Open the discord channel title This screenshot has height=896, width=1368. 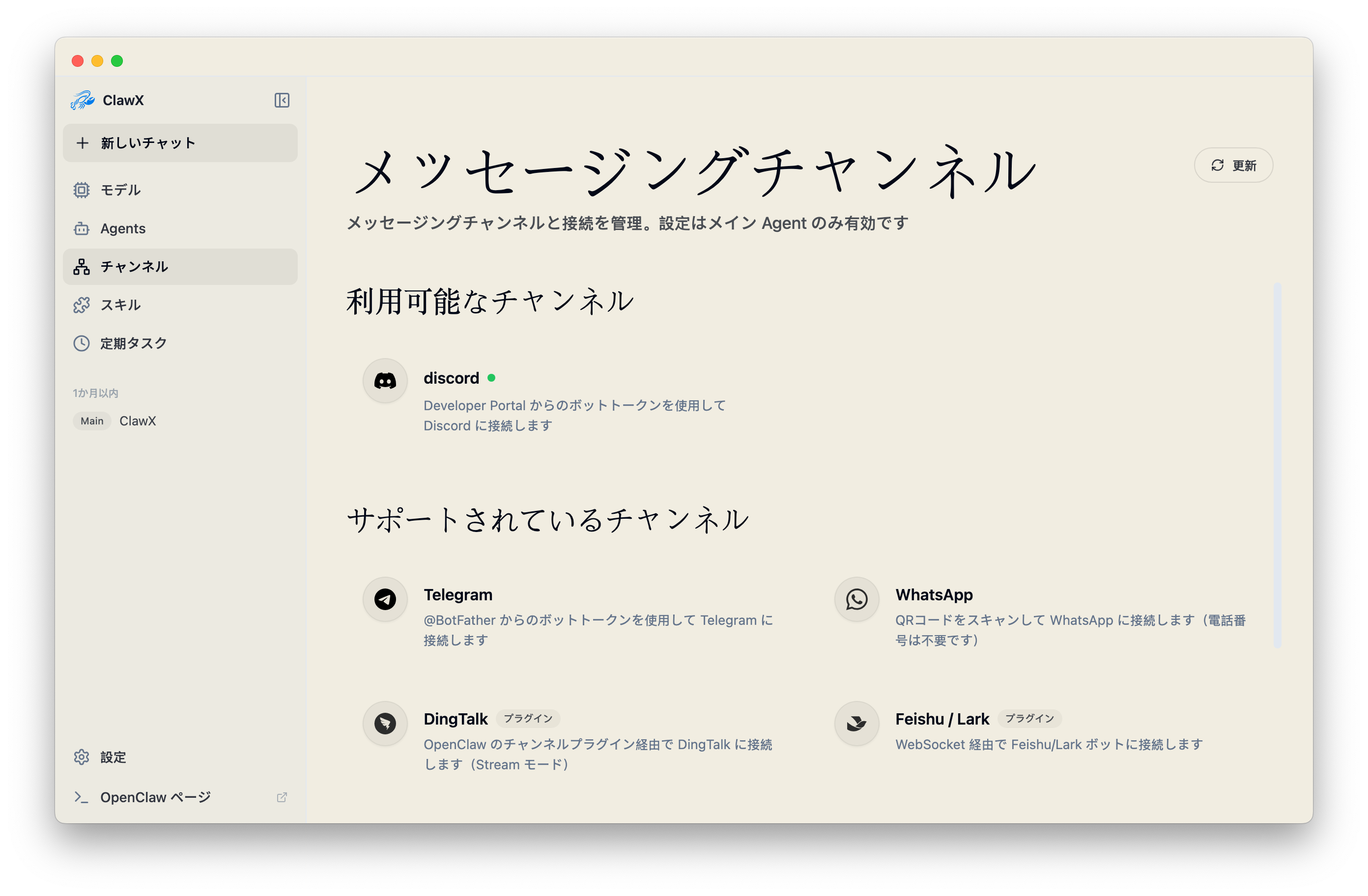pos(451,378)
